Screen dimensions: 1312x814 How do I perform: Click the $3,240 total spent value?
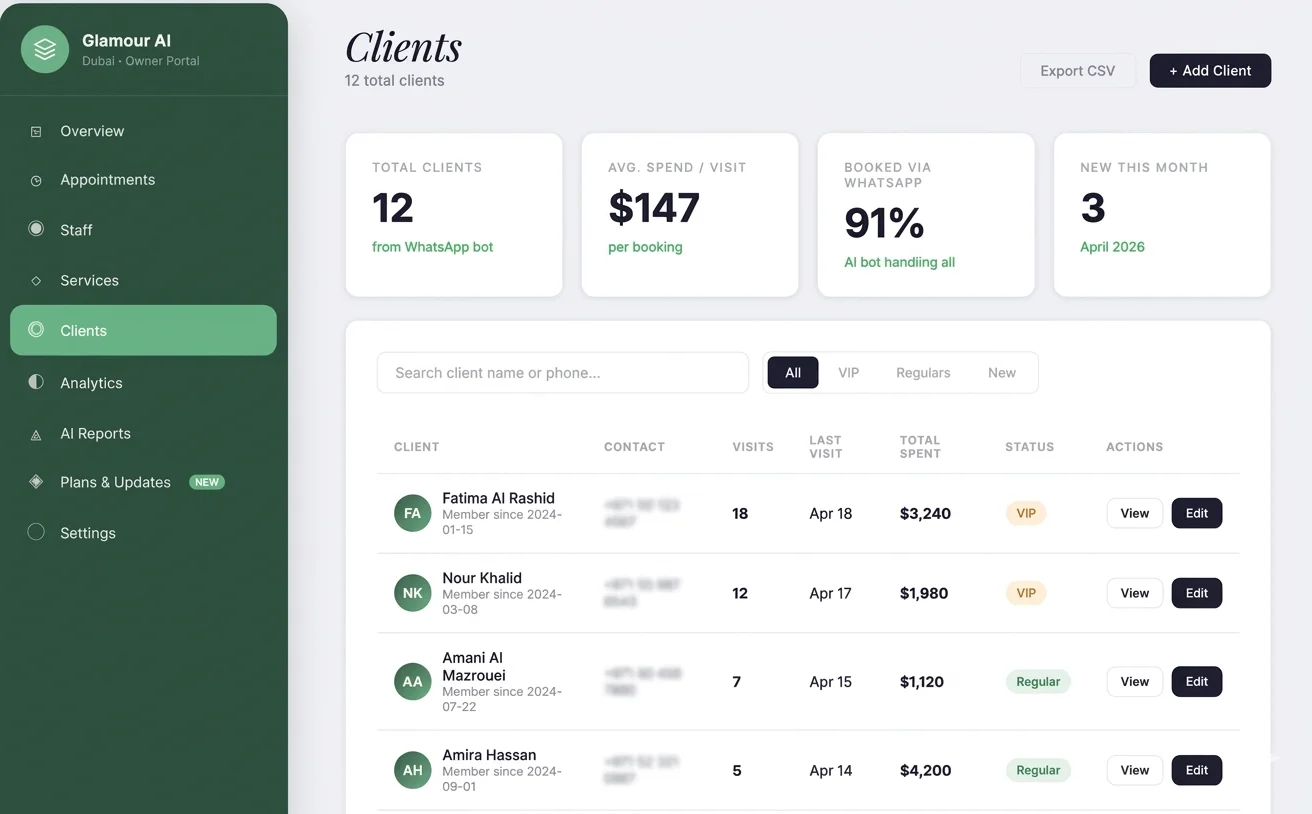[925, 513]
